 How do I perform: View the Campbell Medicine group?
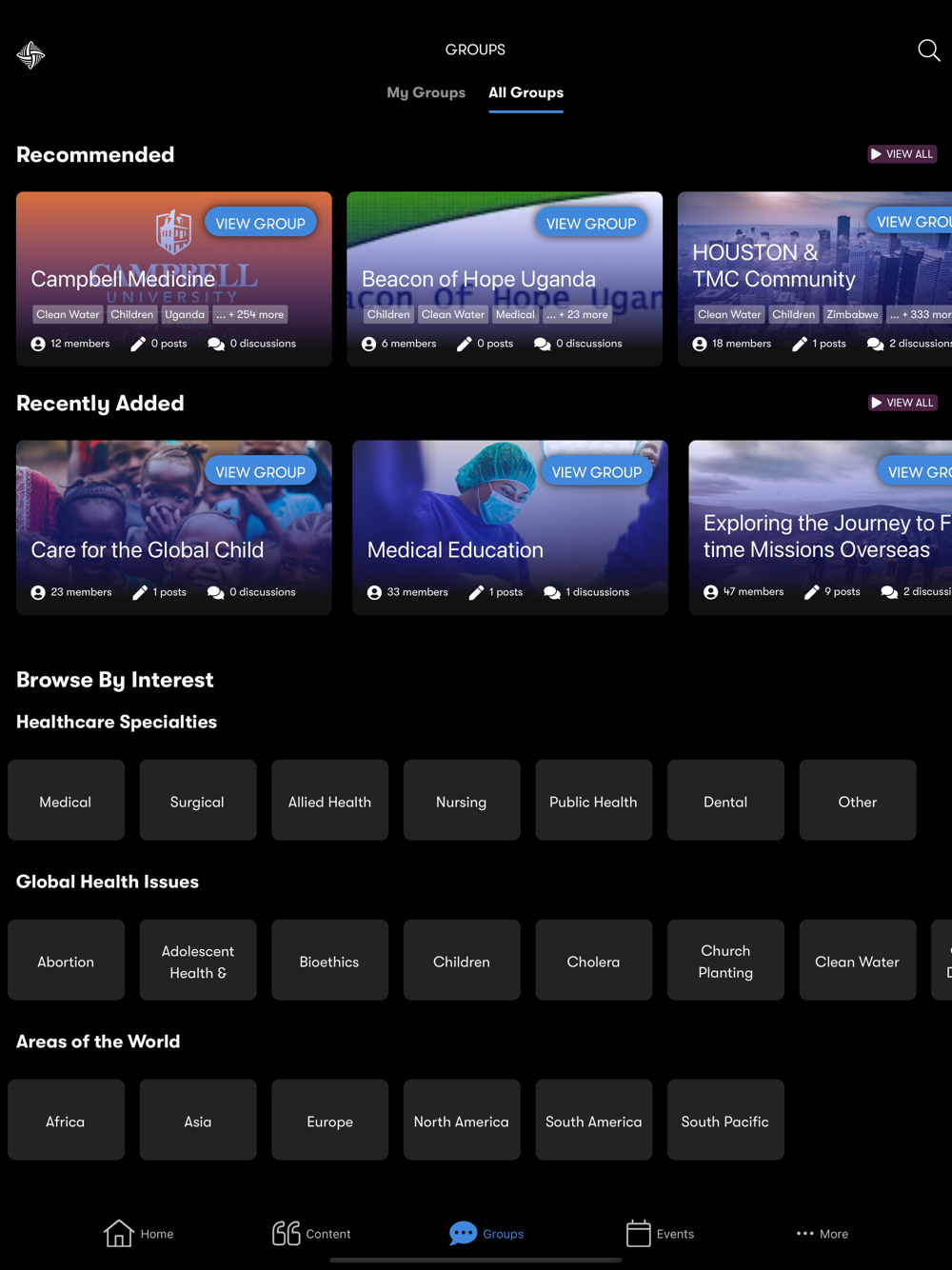260,223
